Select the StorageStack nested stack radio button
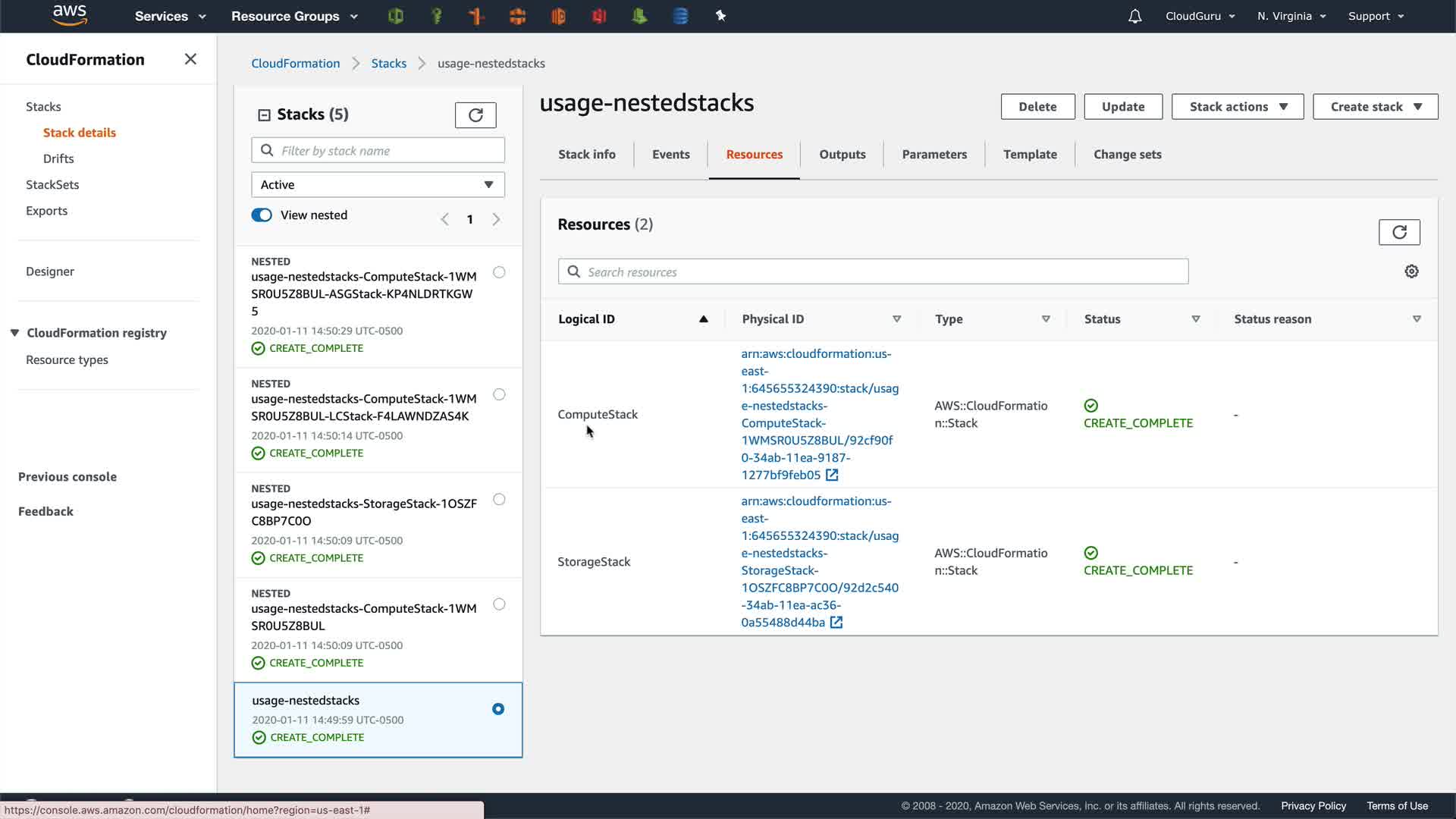 499,499
